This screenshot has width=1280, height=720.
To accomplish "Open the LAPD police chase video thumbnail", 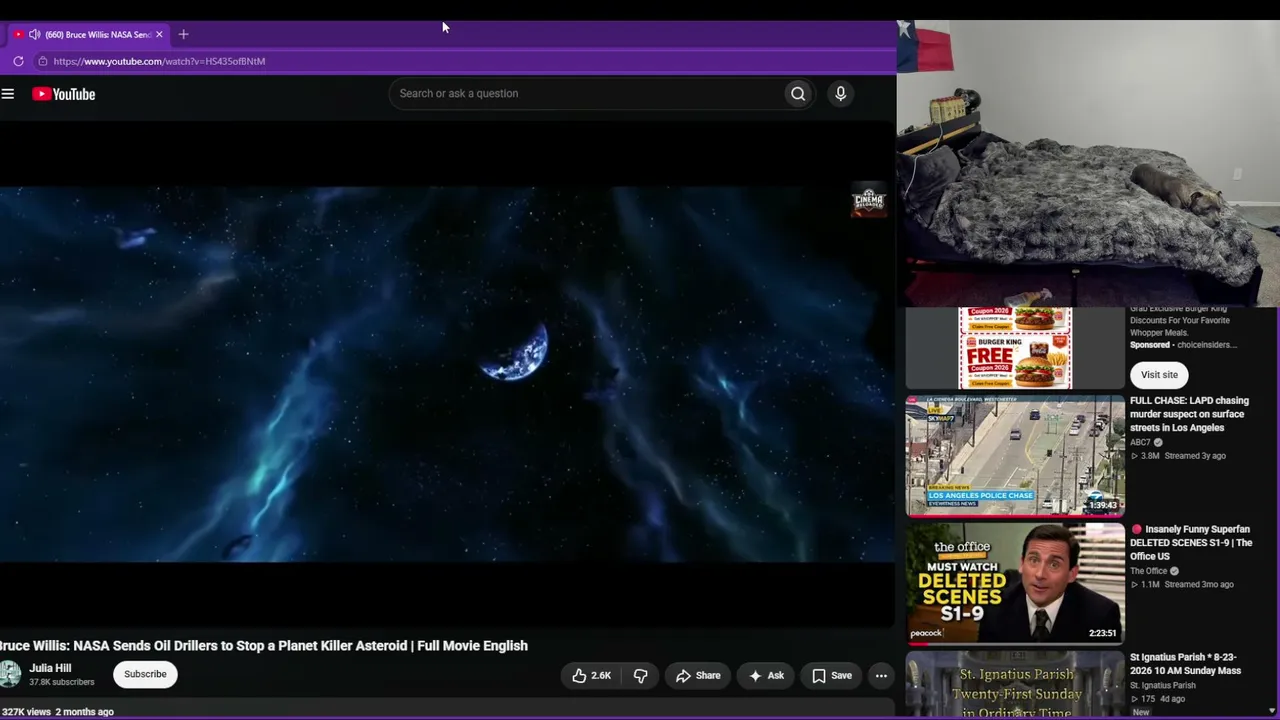I will click(x=1015, y=456).
